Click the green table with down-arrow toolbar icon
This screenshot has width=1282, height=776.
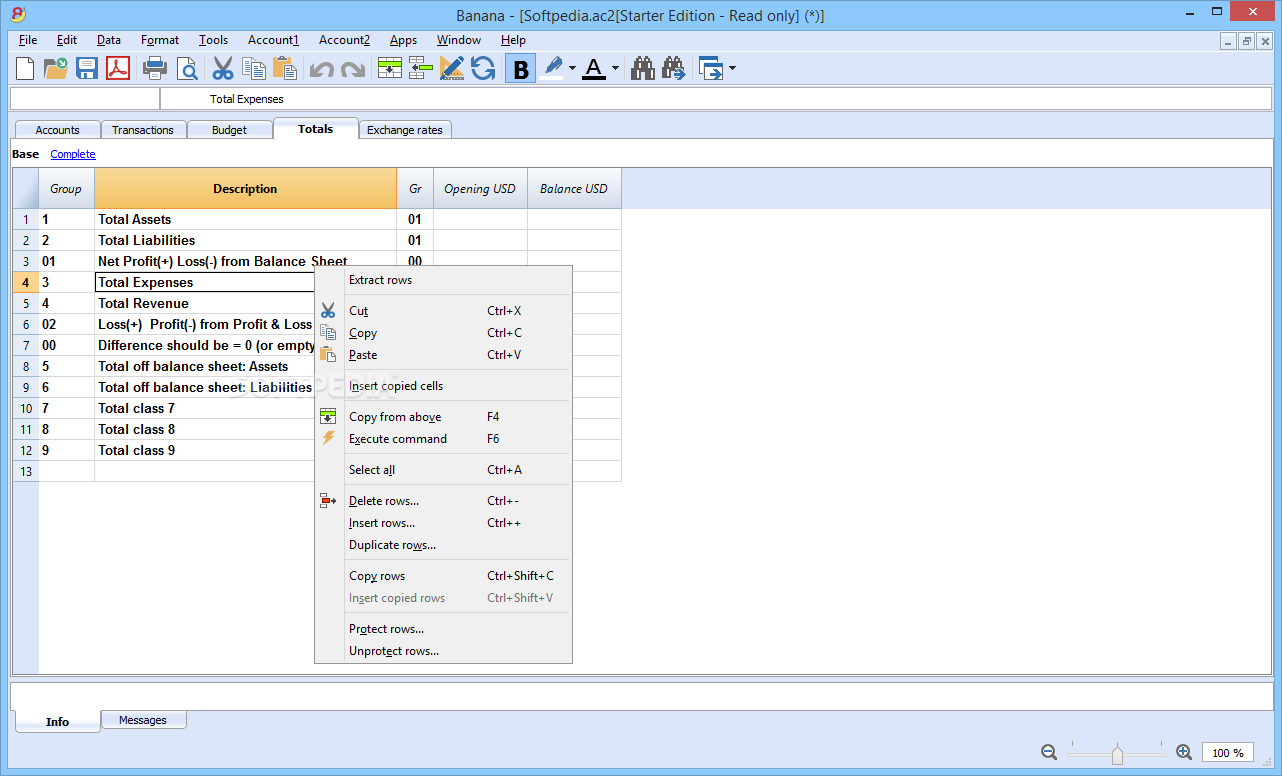[389, 68]
